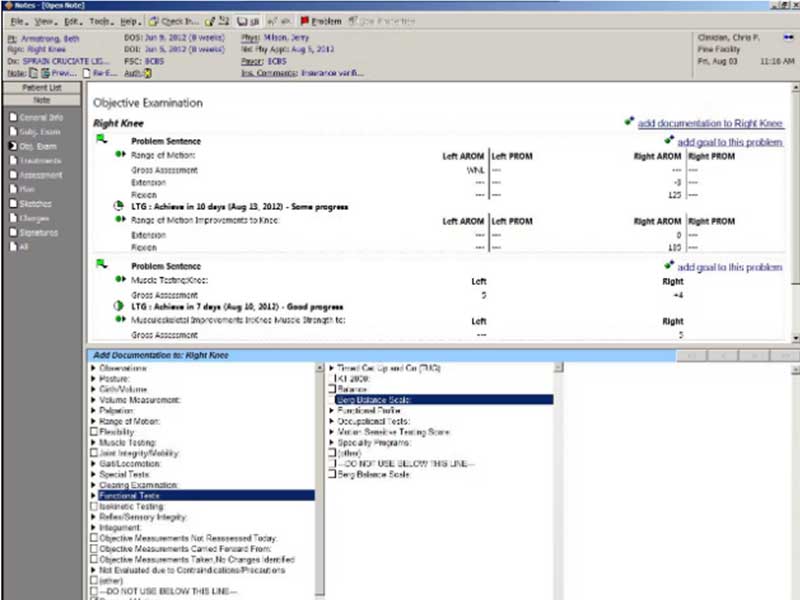Click patient name Armstrong, Beth link

50,39
